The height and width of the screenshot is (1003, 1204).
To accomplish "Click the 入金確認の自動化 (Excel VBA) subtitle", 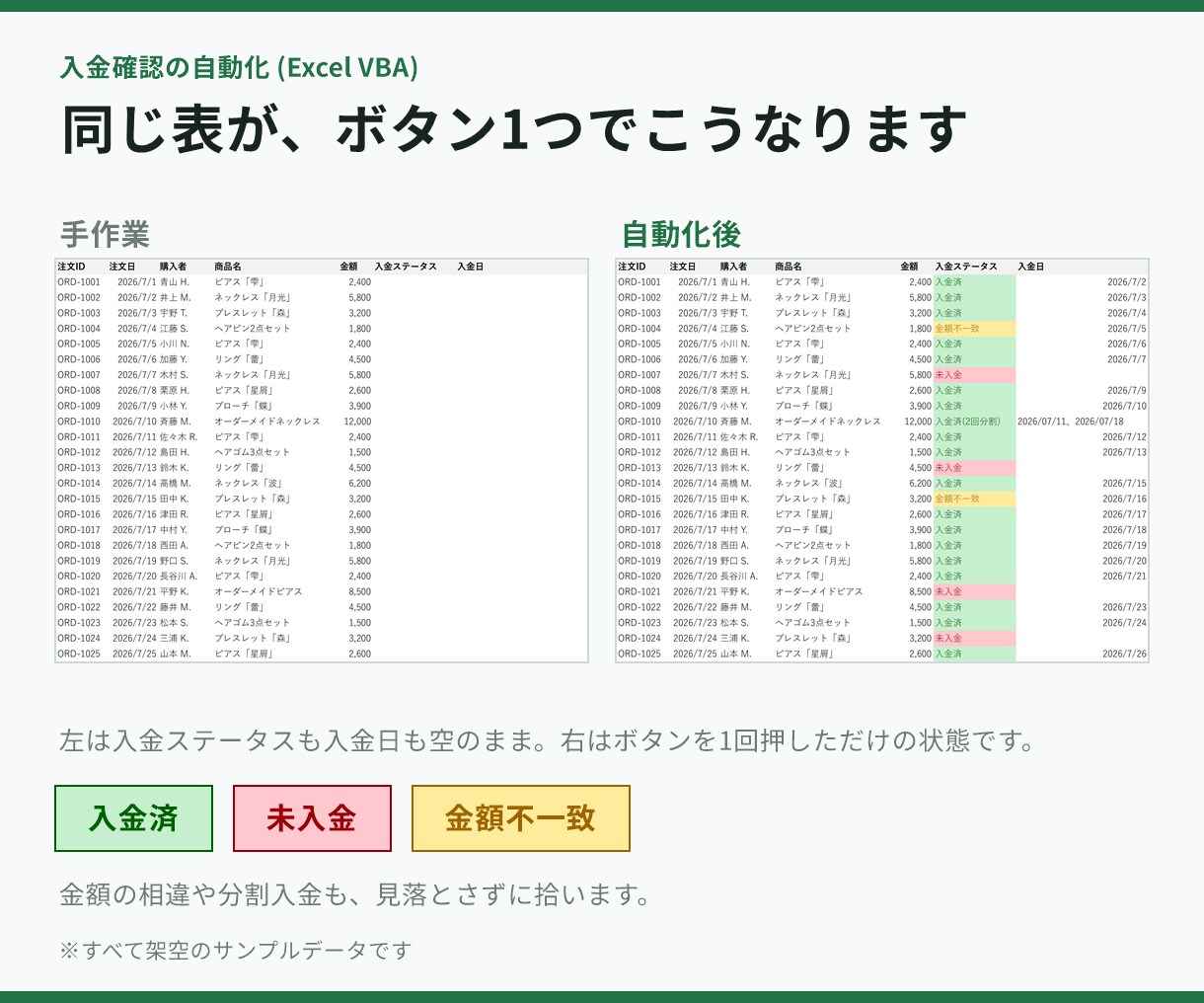I will [x=240, y=67].
